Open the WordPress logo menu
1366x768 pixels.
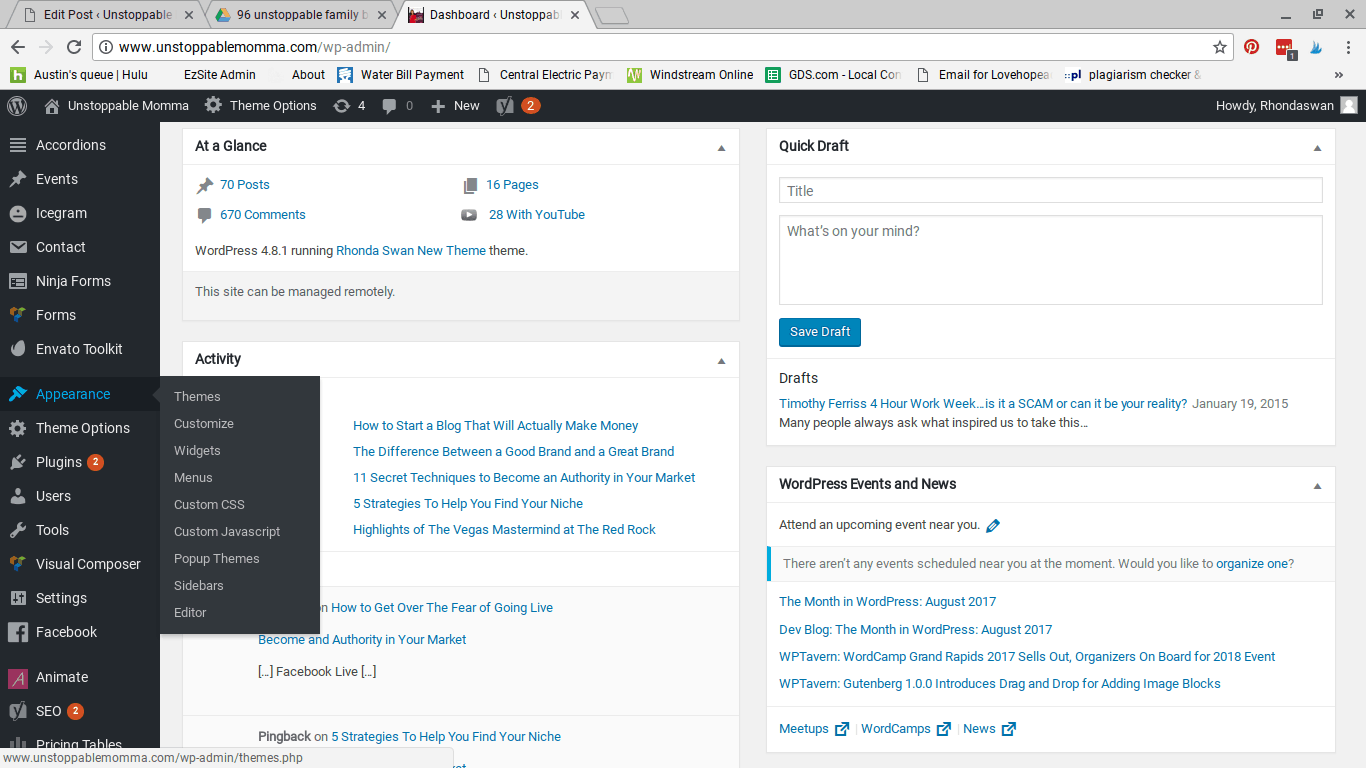pos(17,105)
